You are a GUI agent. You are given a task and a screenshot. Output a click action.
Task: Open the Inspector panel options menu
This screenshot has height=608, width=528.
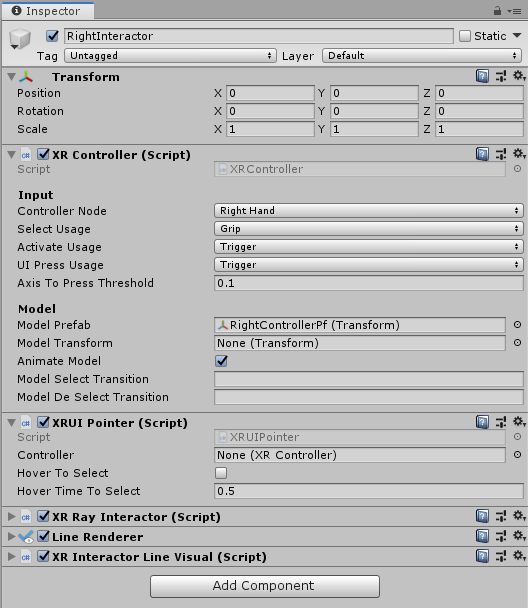pyautogui.click(x=514, y=11)
